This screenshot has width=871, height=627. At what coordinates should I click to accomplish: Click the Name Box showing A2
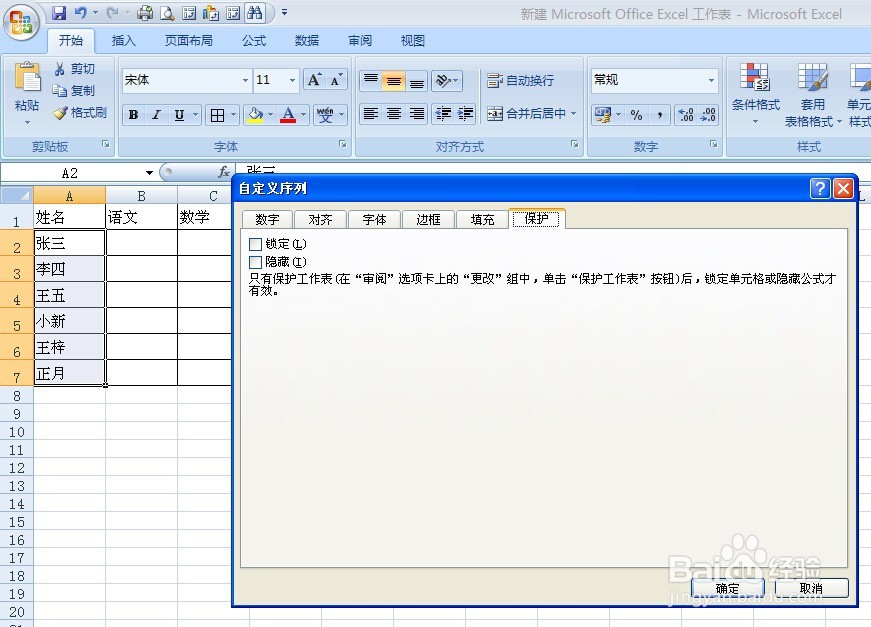click(70, 171)
